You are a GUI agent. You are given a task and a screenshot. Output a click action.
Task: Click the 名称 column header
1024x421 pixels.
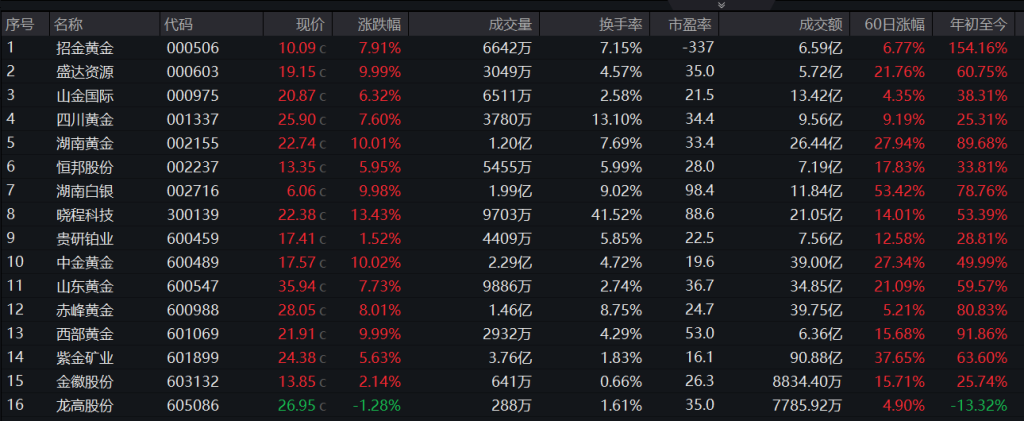click(x=69, y=25)
